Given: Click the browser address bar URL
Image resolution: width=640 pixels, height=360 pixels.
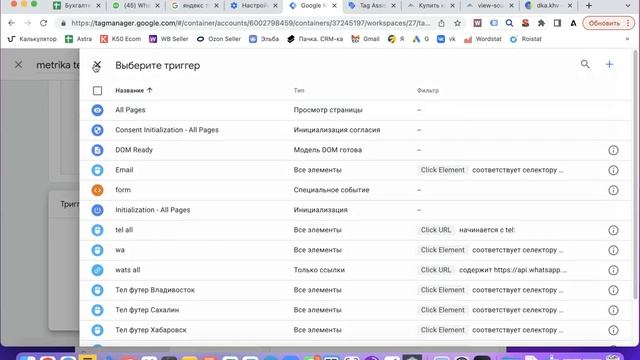Looking at the screenshot, I should [251, 23].
